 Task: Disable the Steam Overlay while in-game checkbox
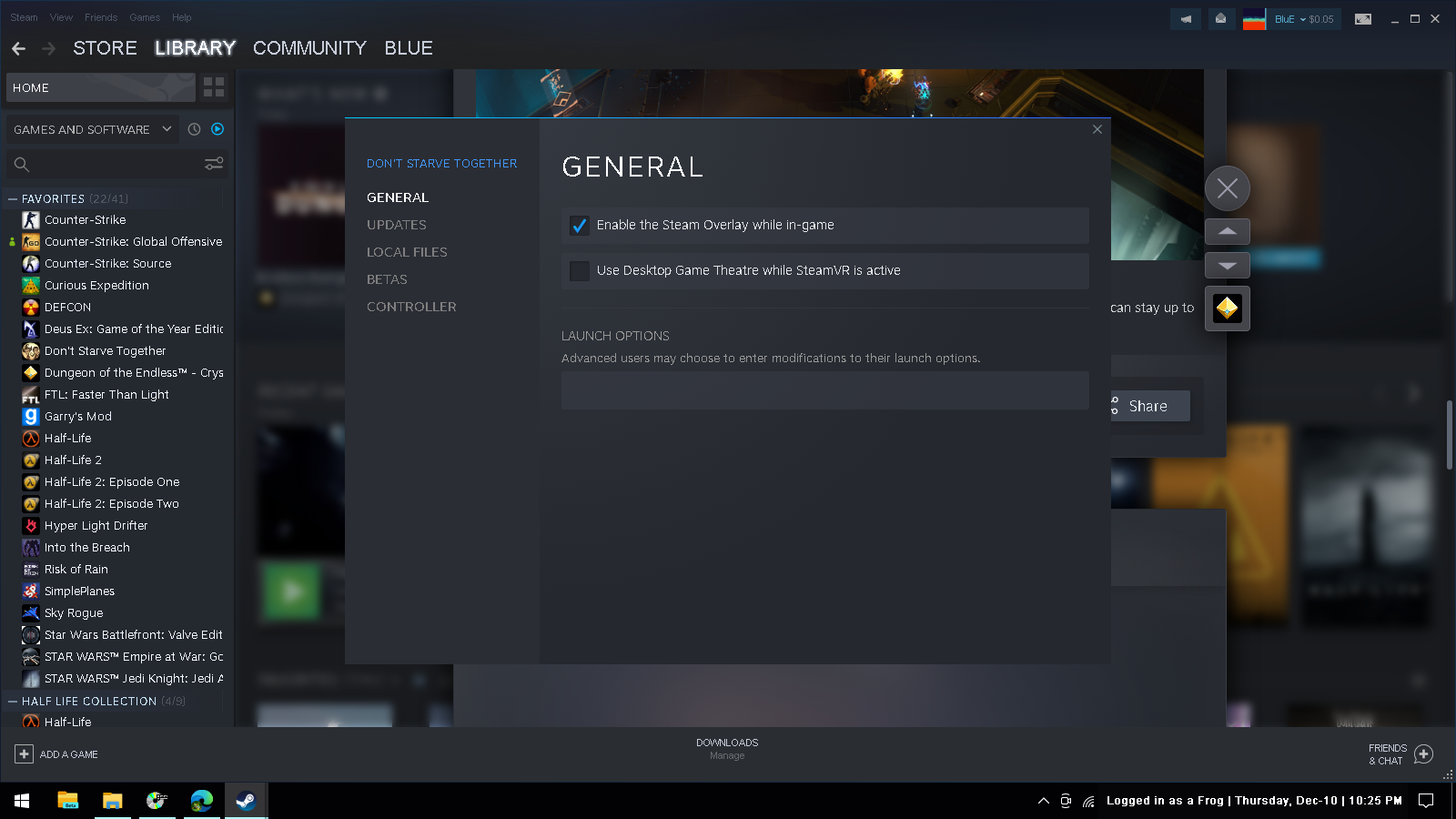[x=580, y=226]
